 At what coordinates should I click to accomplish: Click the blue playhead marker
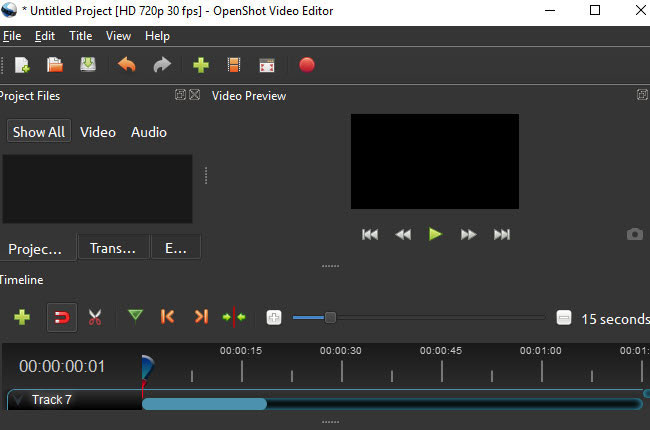[x=147, y=367]
